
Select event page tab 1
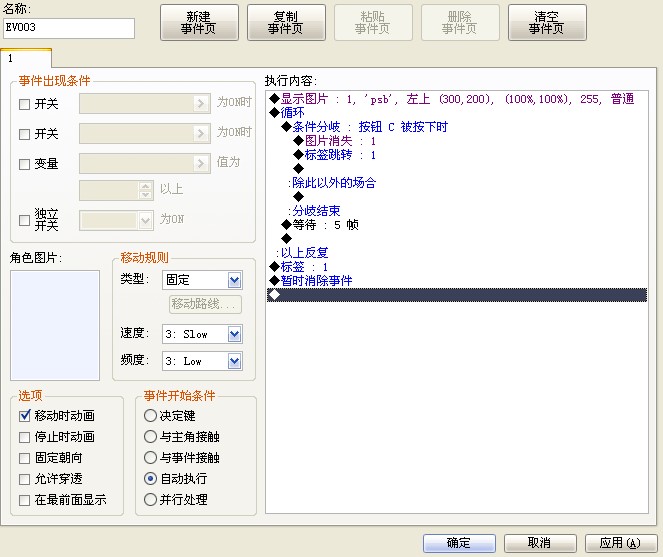click(x=26, y=58)
